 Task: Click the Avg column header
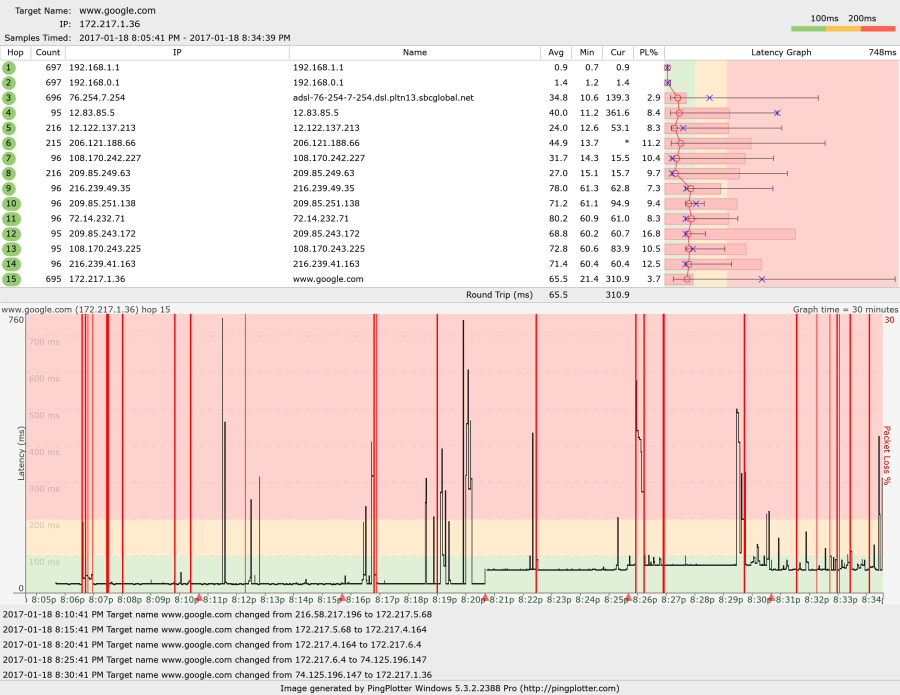pyautogui.click(x=556, y=52)
